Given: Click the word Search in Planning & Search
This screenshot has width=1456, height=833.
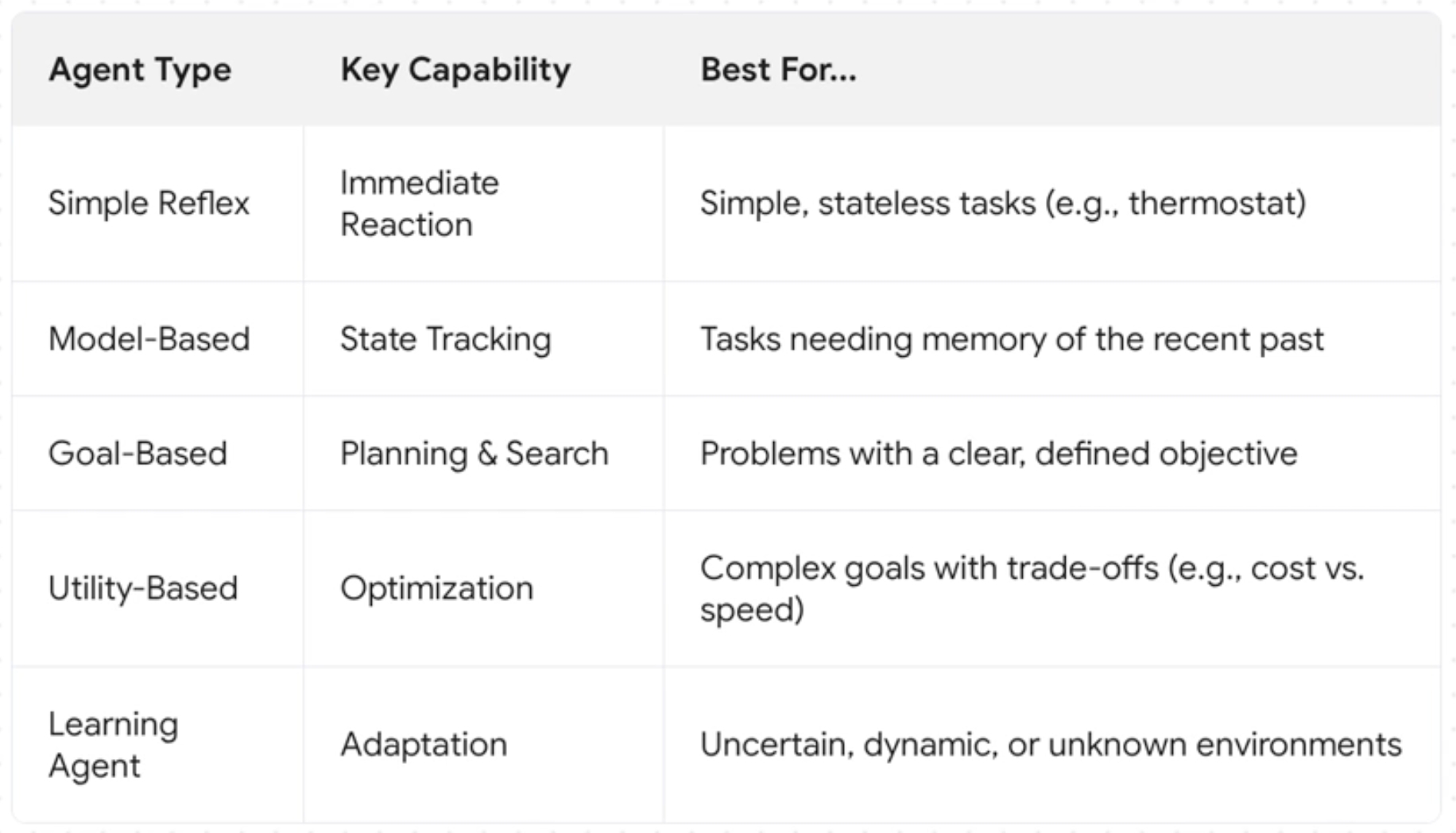Looking at the screenshot, I should tap(557, 454).
